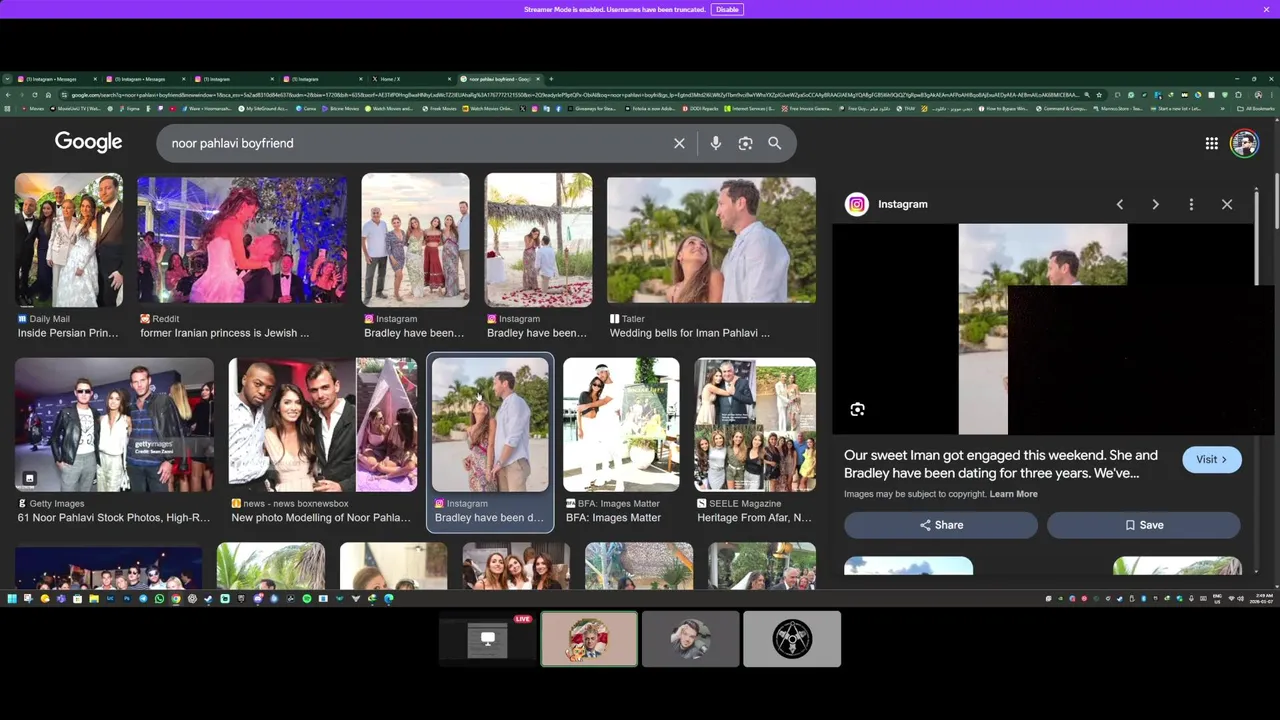Screen dimensions: 1280x720
Task: Click 'Inside Persian Prin...' caption
Action: pos(68,333)
